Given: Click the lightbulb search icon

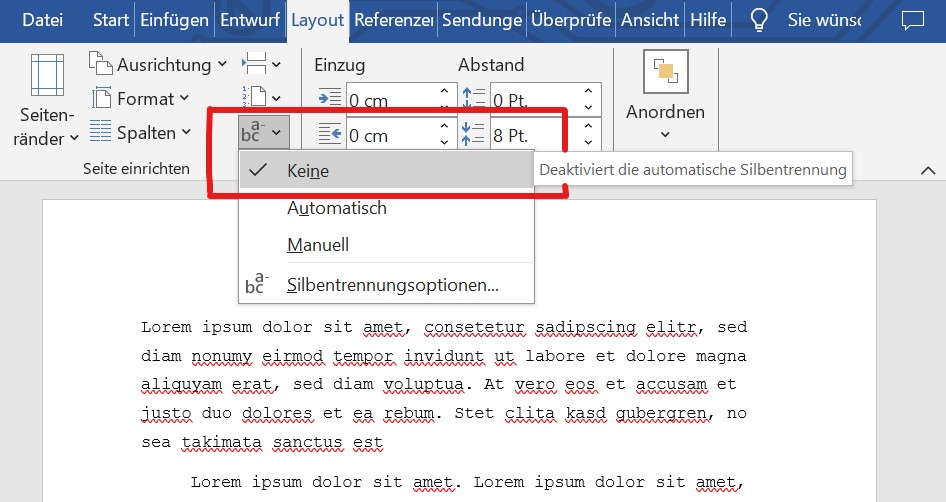Looking at the screenshot, I should pyautogui.click(x=760, y=20).
